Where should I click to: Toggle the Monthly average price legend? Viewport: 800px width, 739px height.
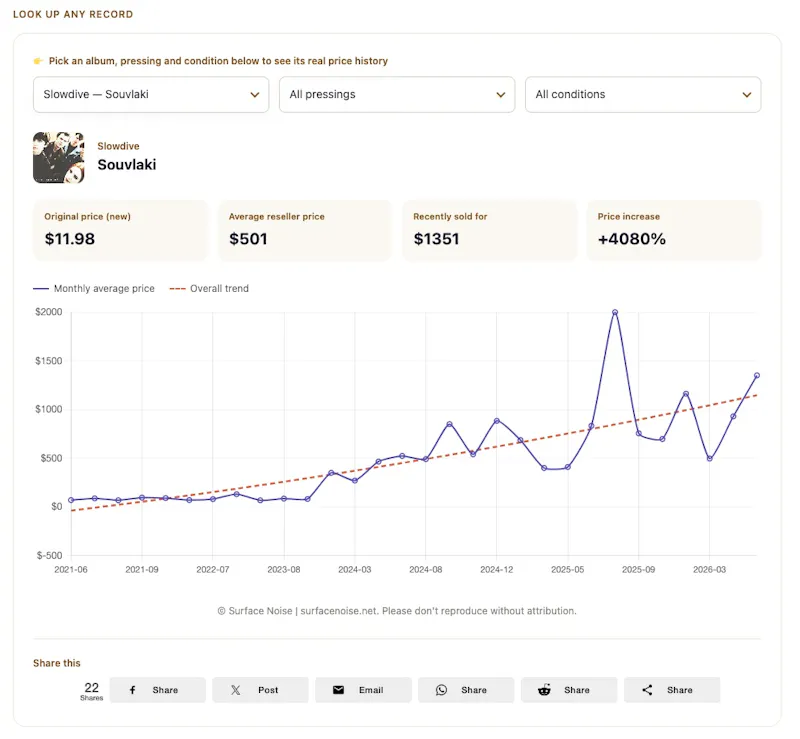(x=94, y=289)
